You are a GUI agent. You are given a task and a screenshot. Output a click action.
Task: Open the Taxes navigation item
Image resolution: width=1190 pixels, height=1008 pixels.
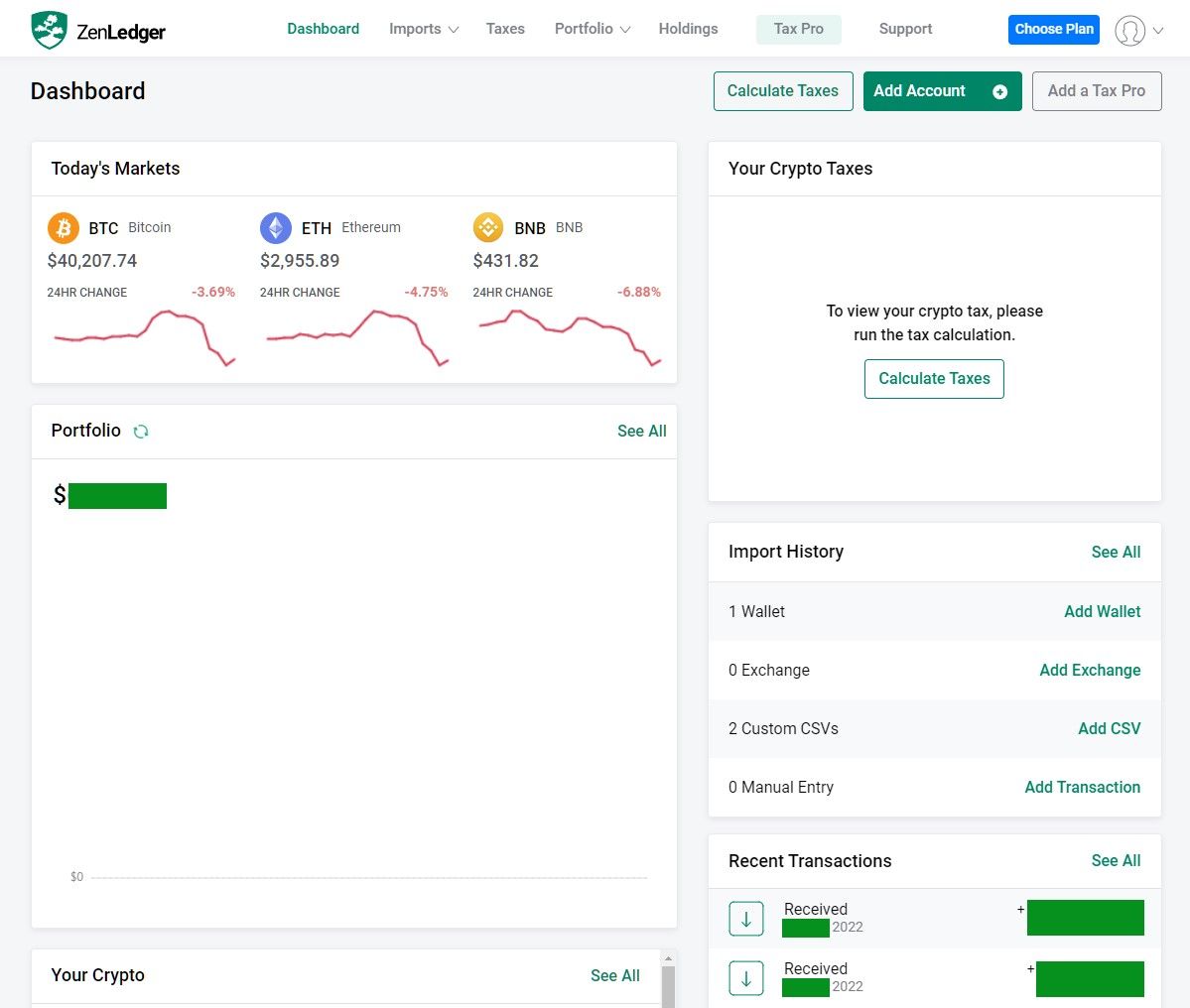tap(505, 29)
